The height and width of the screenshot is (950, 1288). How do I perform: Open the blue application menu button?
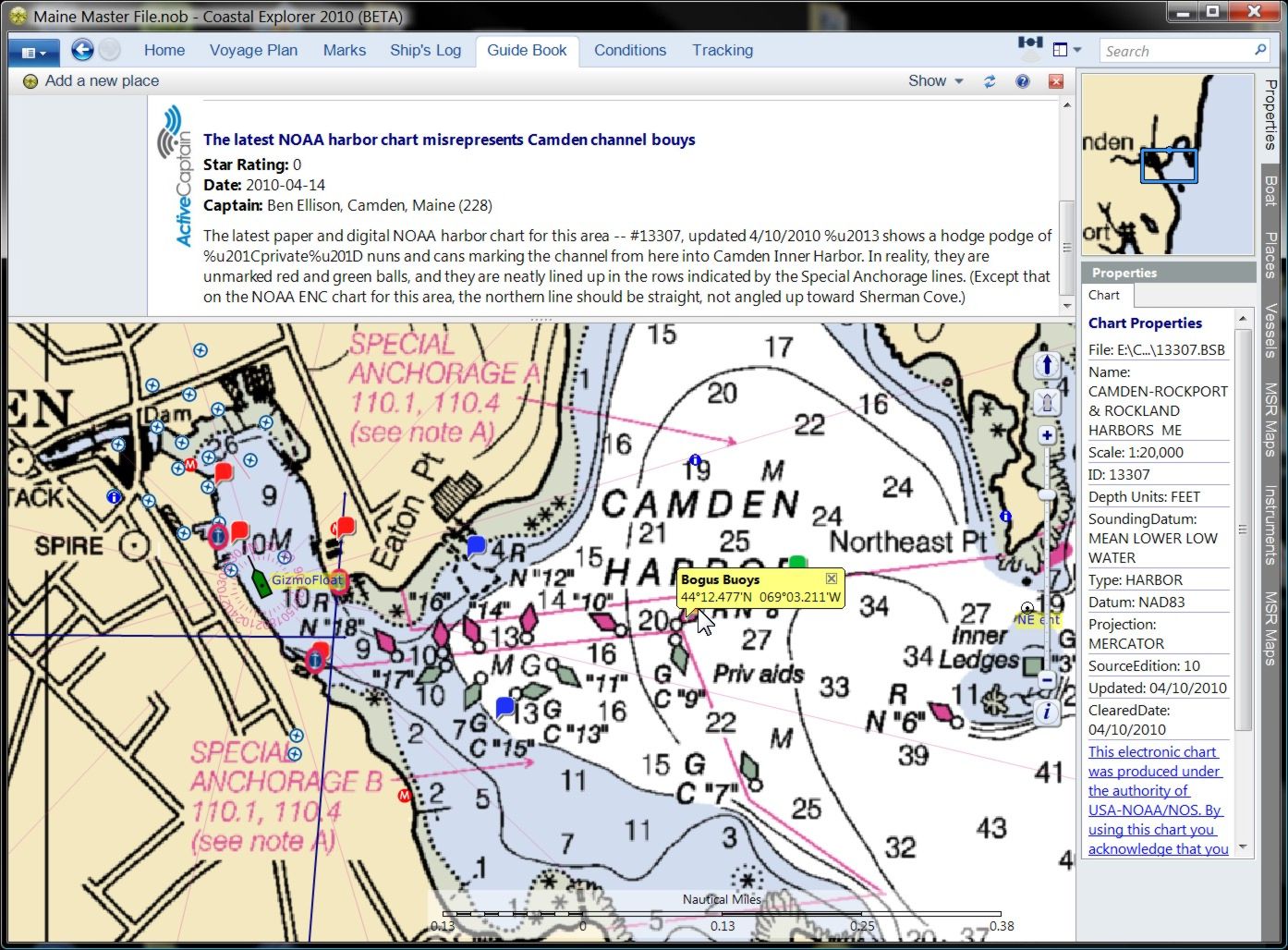[x=34, y=52]
